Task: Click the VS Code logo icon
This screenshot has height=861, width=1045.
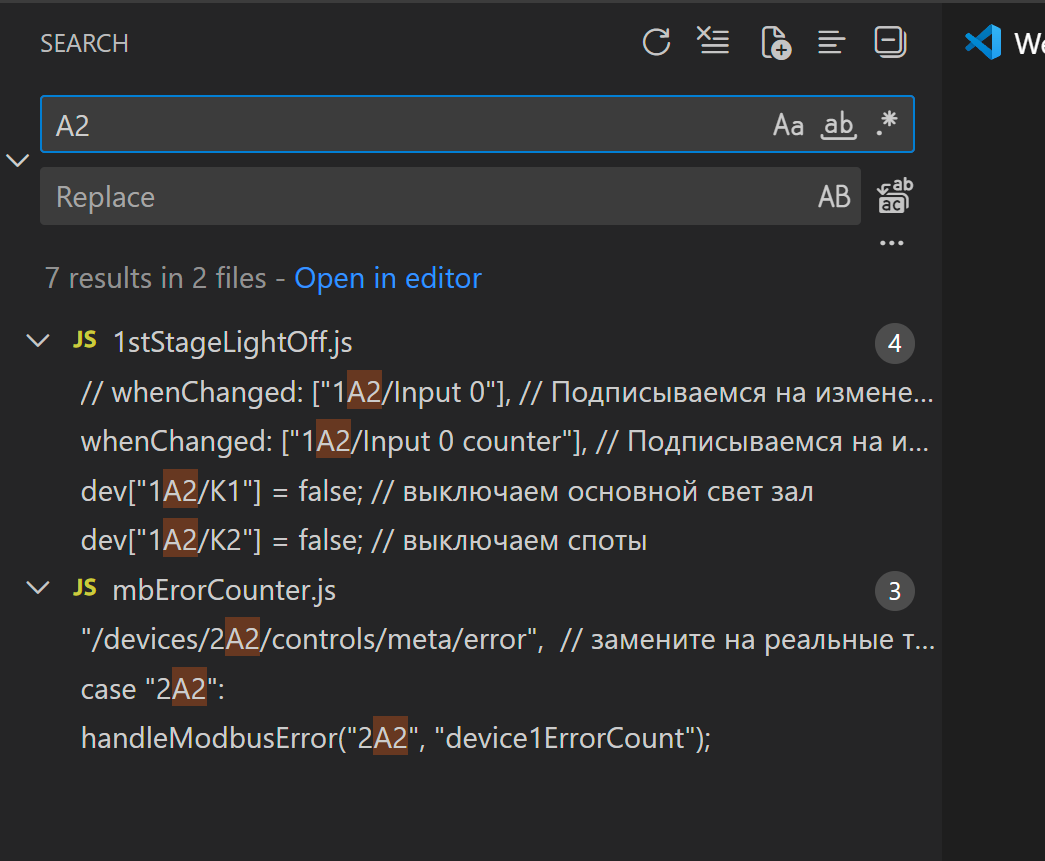Action: [x=983, y=42]
